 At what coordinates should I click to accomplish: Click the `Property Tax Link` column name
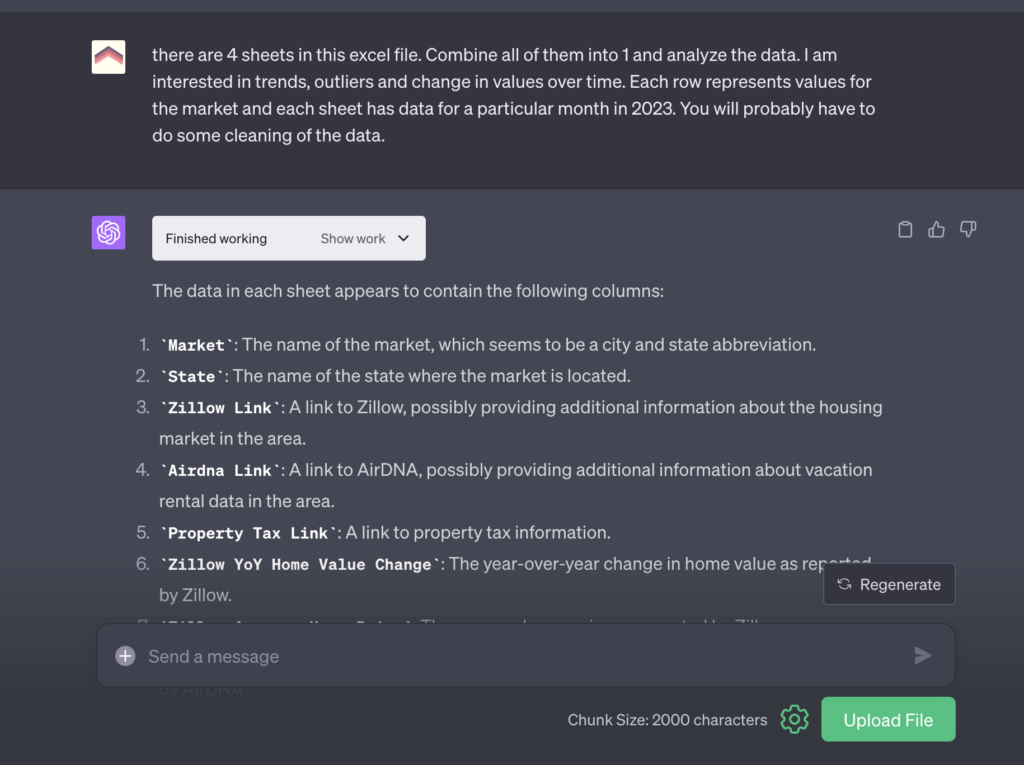pyautogui.click(x=248, y=533)
